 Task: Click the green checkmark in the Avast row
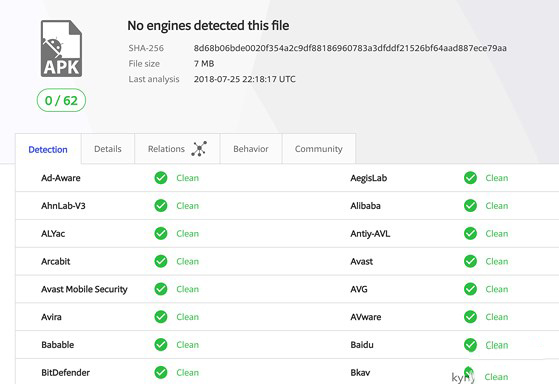(x=470, y=261)
